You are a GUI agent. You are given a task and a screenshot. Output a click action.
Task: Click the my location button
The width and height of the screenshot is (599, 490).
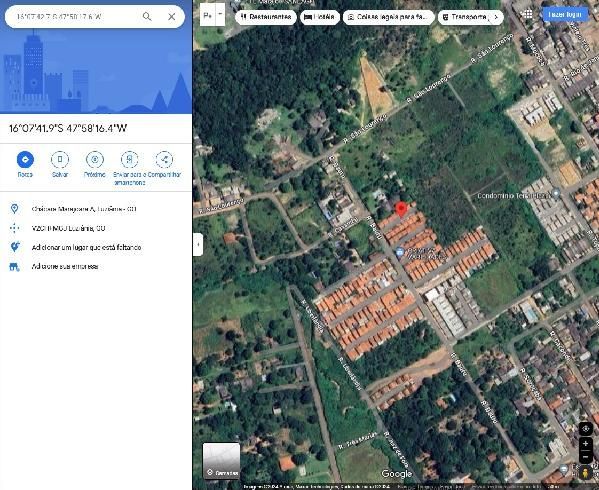[x=585, y=429]
